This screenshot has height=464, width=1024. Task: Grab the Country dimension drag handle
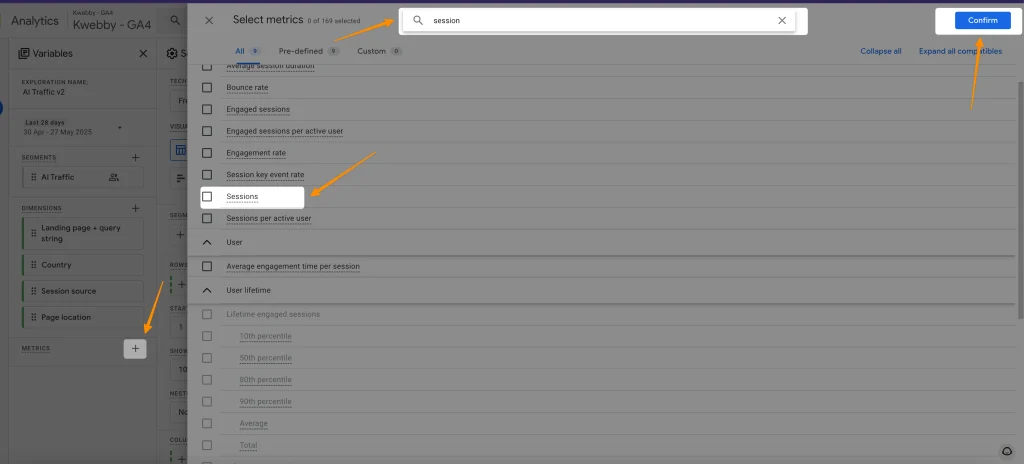34,265
